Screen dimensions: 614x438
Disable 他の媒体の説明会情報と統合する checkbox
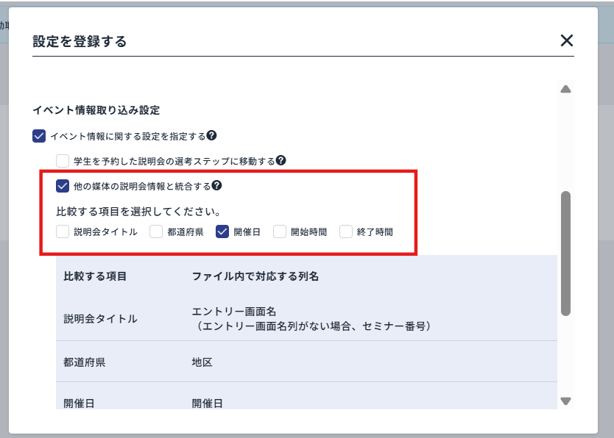pos(63,186)
